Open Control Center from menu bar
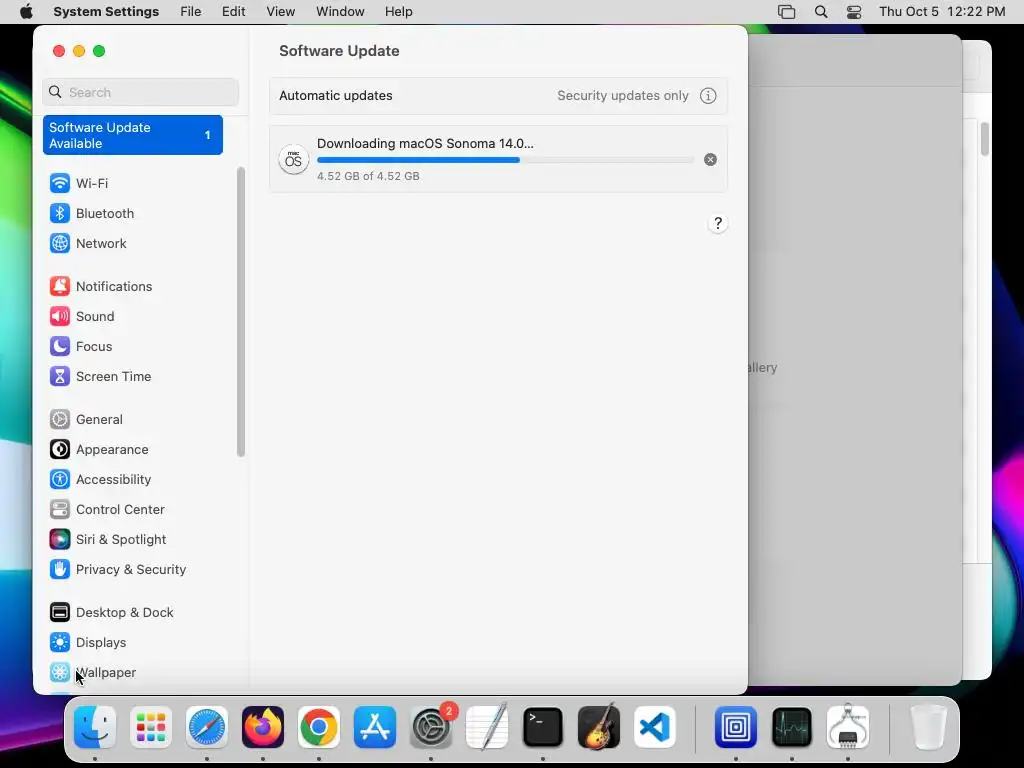 (854, 12)
